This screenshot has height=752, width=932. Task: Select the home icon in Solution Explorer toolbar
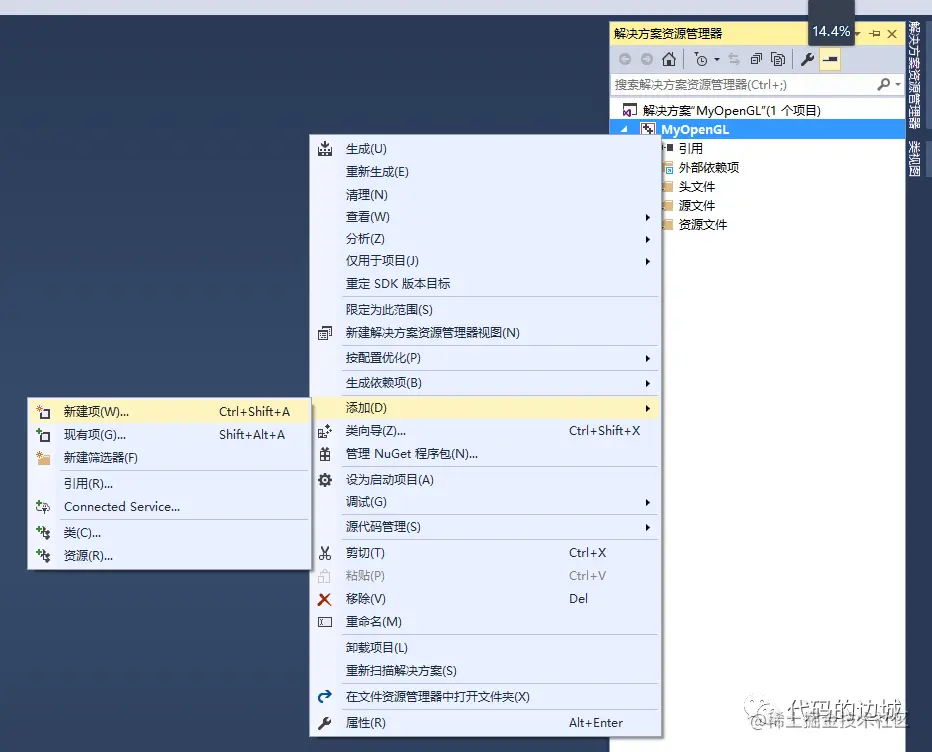(668, 59)
